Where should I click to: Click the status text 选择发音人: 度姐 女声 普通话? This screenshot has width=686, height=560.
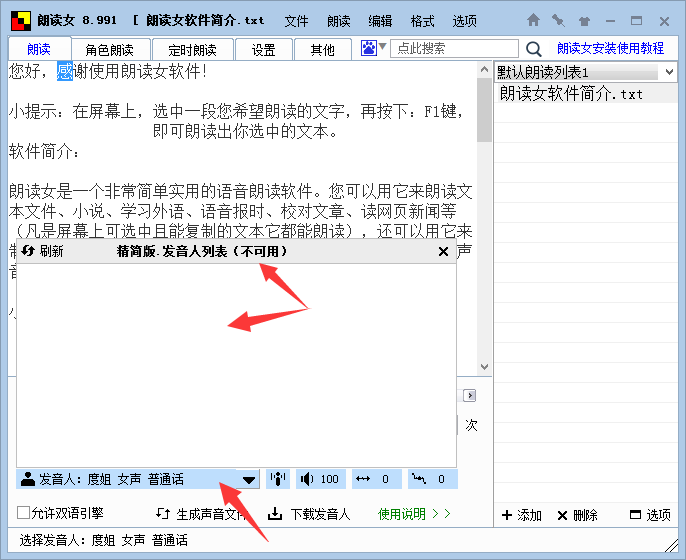(x=103, y=540)
